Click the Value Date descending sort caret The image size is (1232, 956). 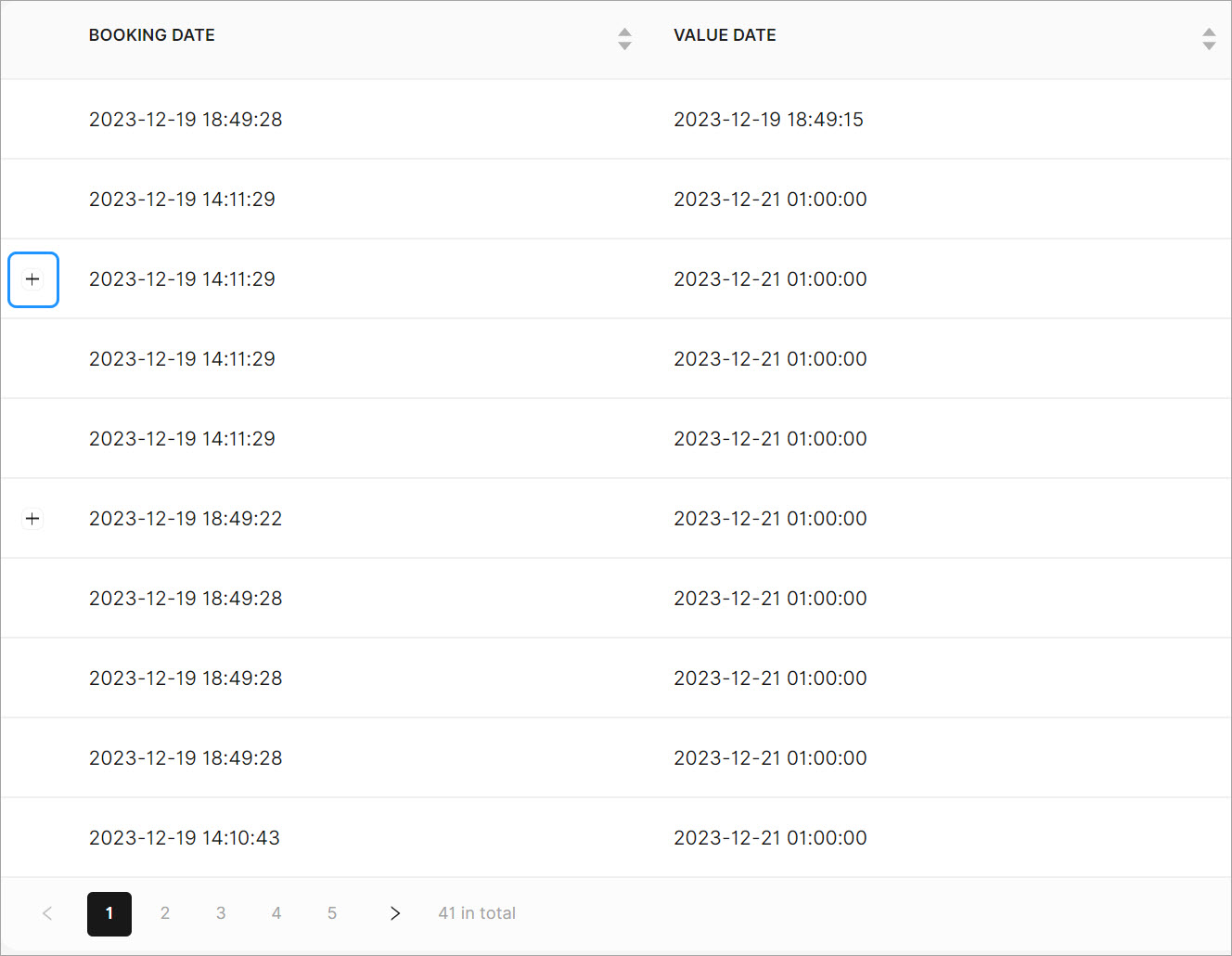[x=1208, y=45]
